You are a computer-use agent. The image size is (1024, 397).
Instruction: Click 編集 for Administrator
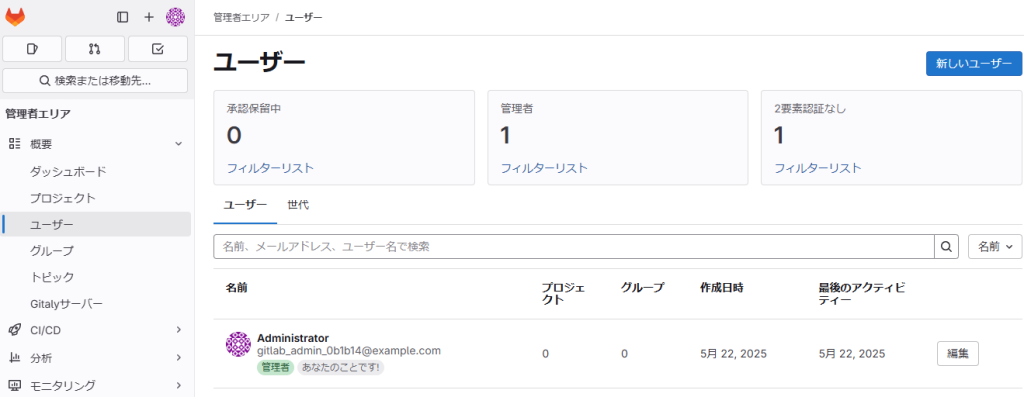[957, 353]
